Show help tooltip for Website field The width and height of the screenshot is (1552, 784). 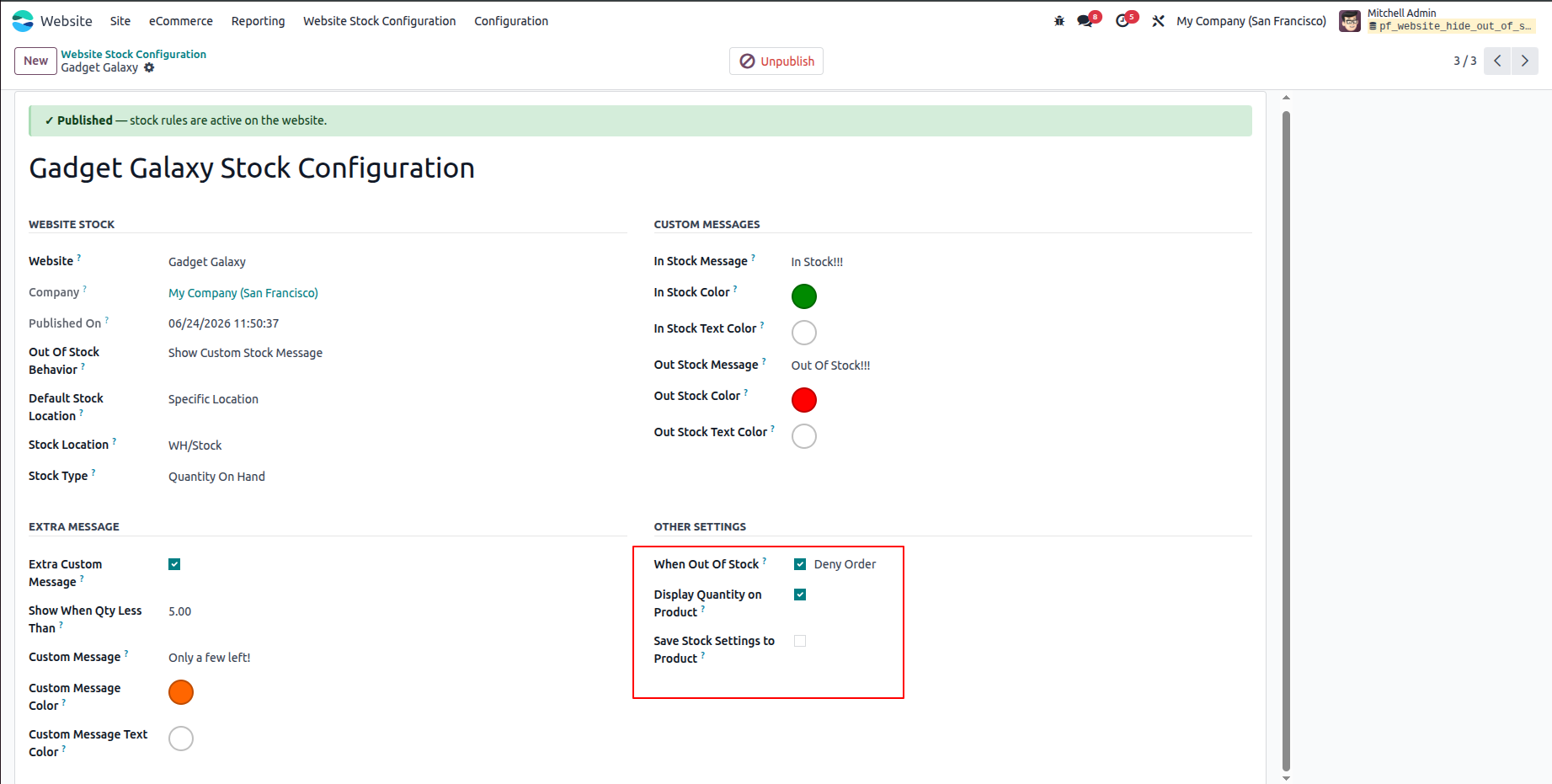pos(79,258)
